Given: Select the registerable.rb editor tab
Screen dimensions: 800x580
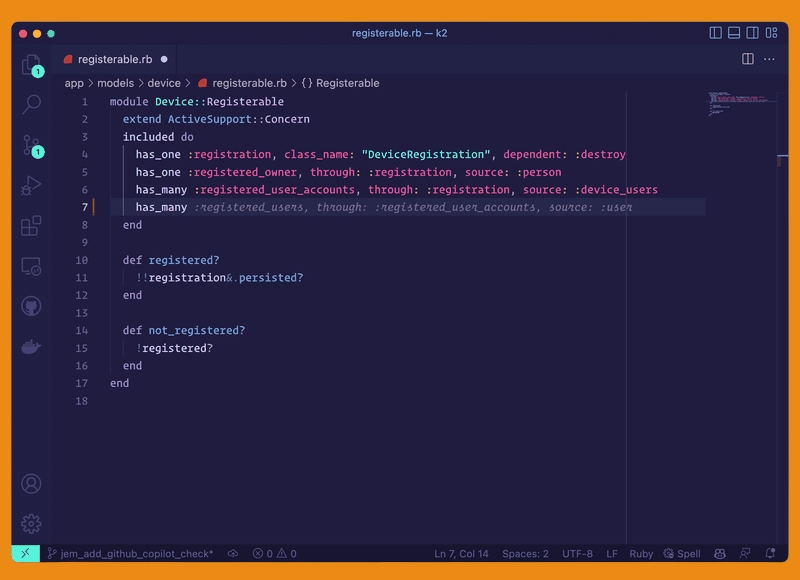Looking at the screenshot, I should pos(114,59).
